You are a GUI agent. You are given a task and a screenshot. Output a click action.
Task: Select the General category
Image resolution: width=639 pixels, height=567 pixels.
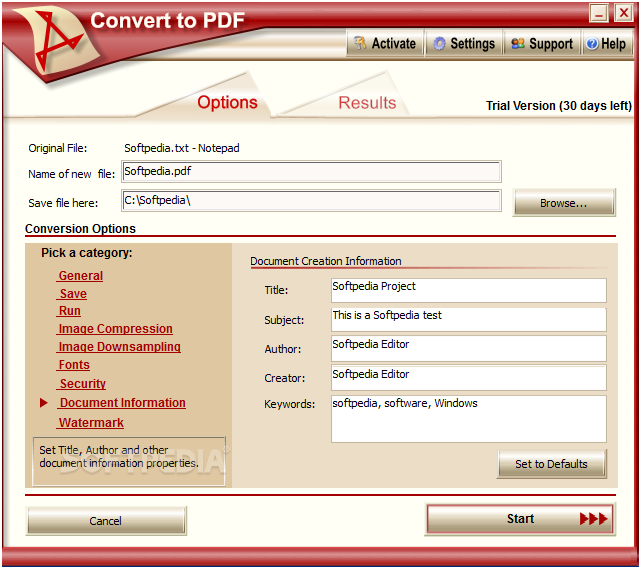[80, 276]
